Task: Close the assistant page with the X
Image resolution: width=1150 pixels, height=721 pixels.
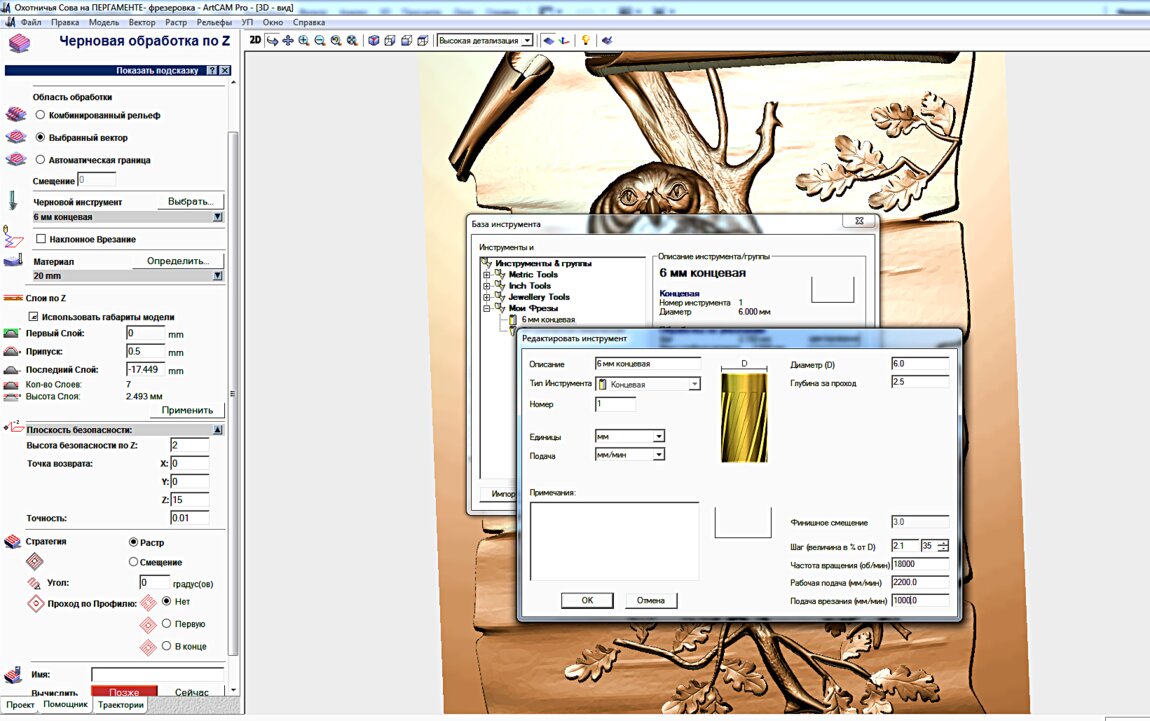Action: [225, 70]
